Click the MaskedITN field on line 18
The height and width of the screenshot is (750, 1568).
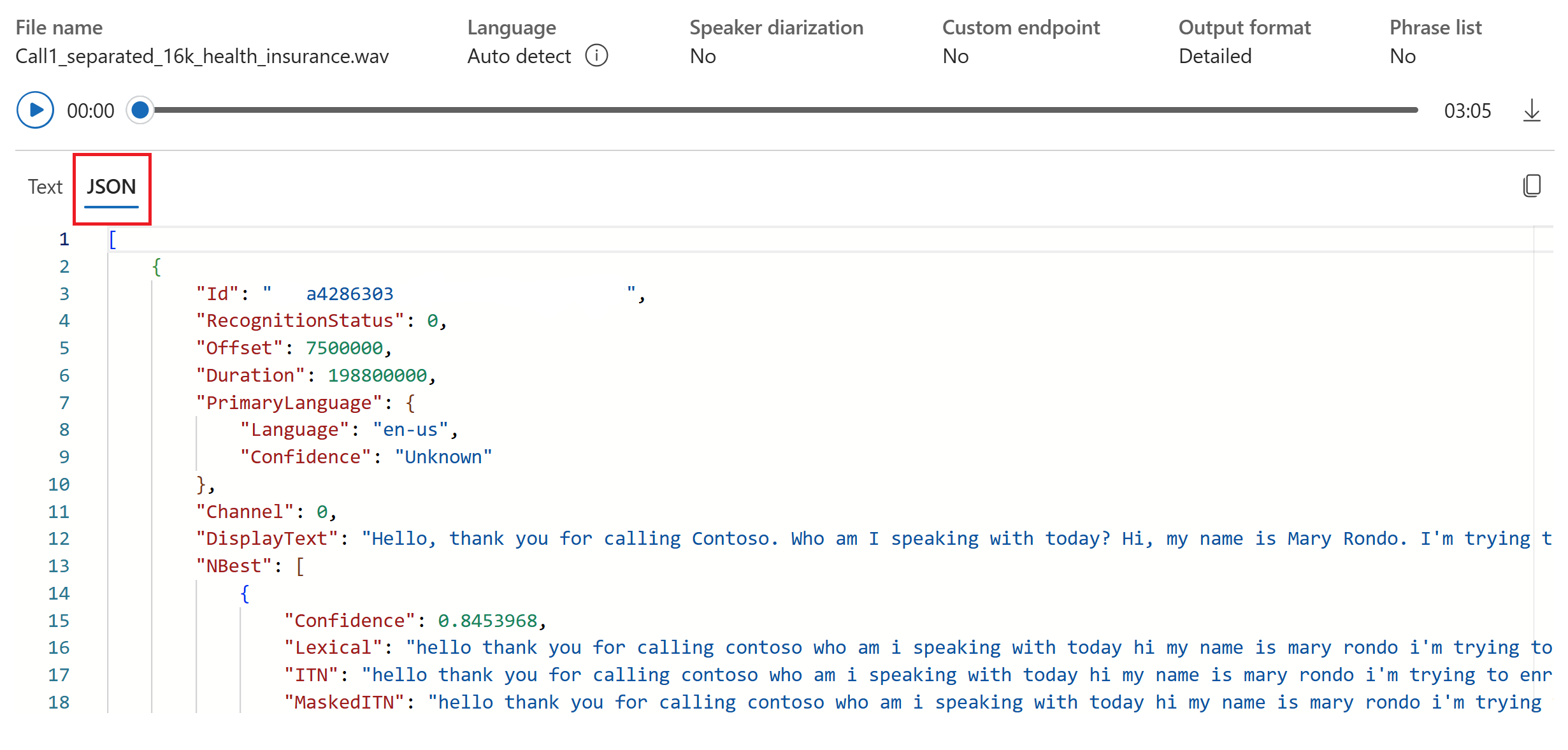[345, 702]
